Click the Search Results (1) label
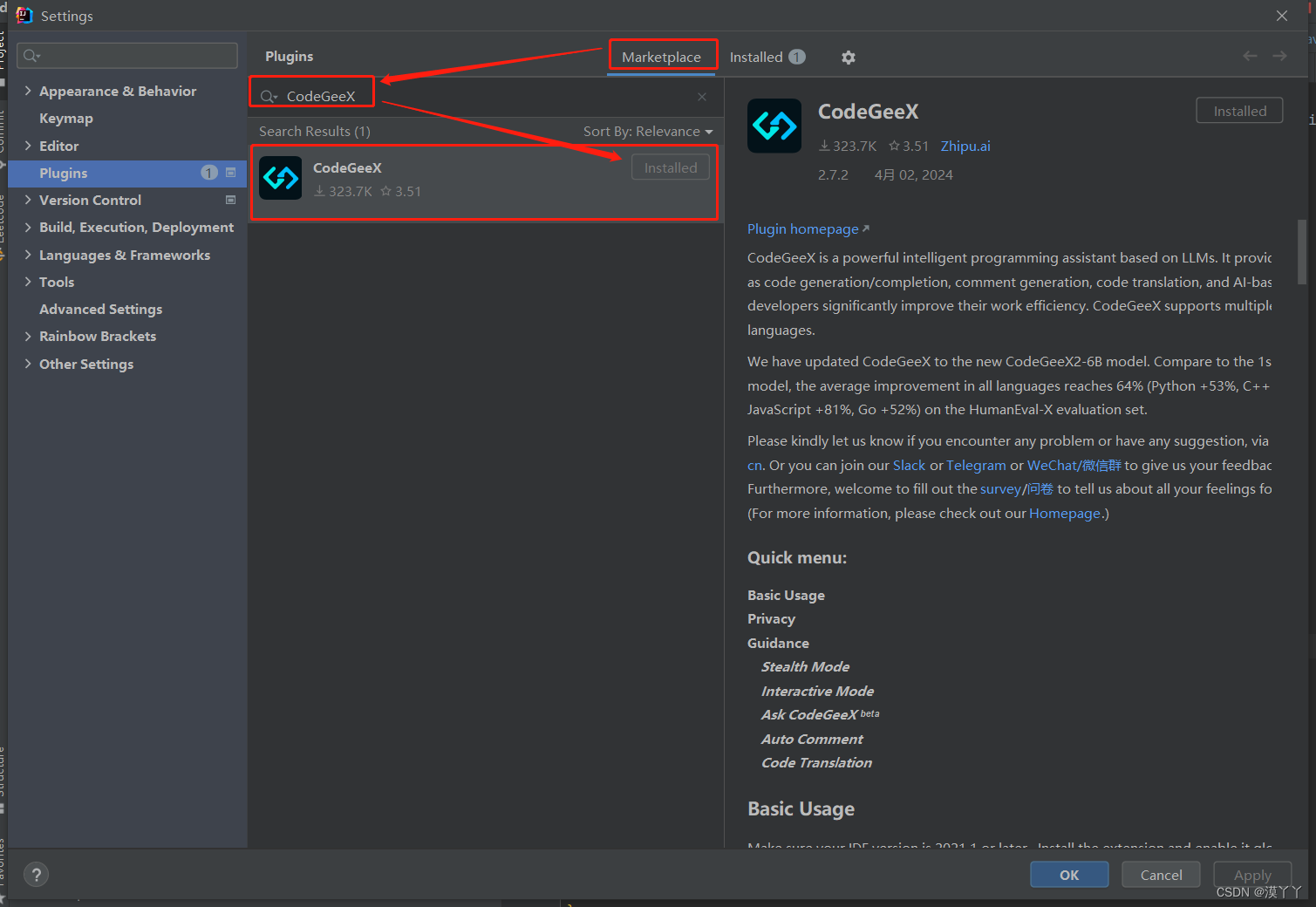The width and height of the screenshot is (1316, 907). pos(315,132)
